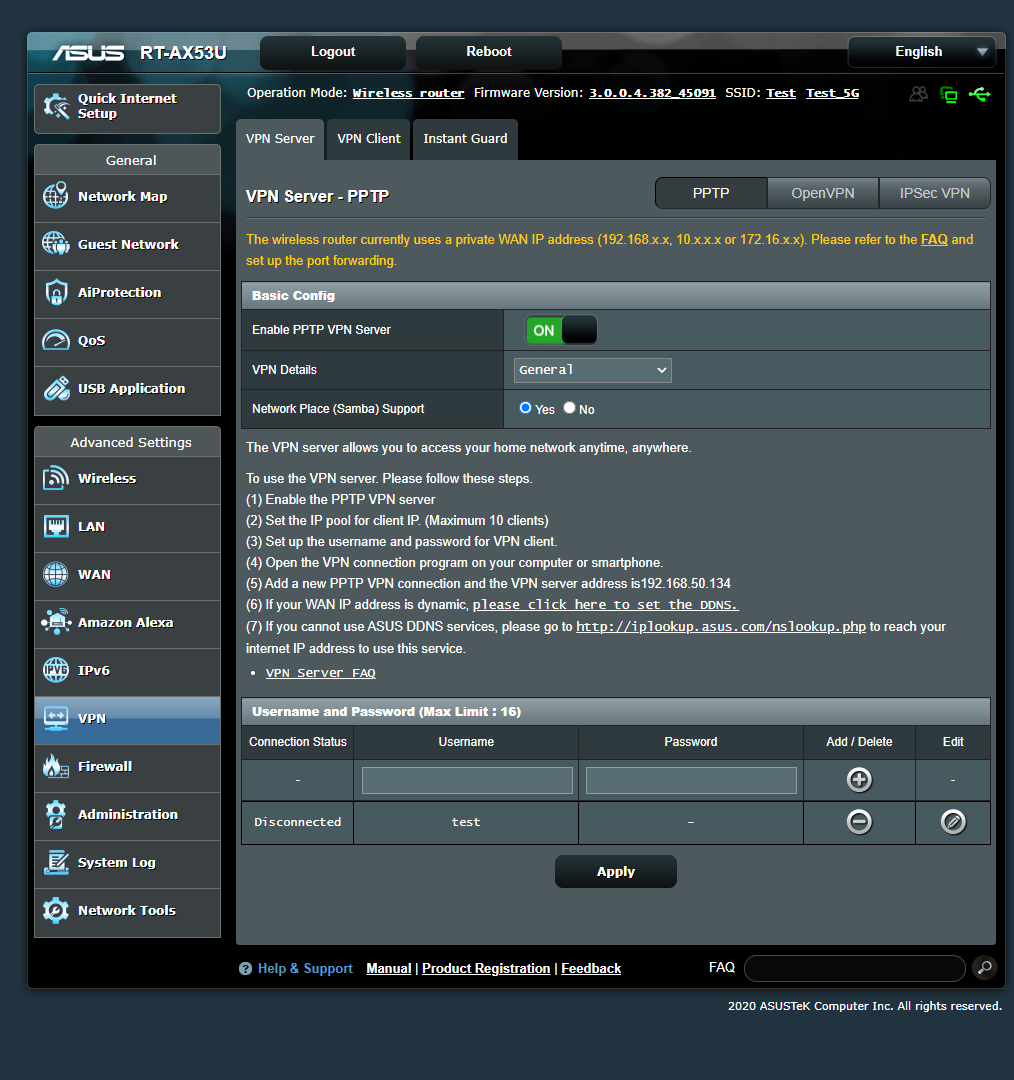Edit the test user with pencil icon
The image size is (1014, 1080).
point(952,821)
